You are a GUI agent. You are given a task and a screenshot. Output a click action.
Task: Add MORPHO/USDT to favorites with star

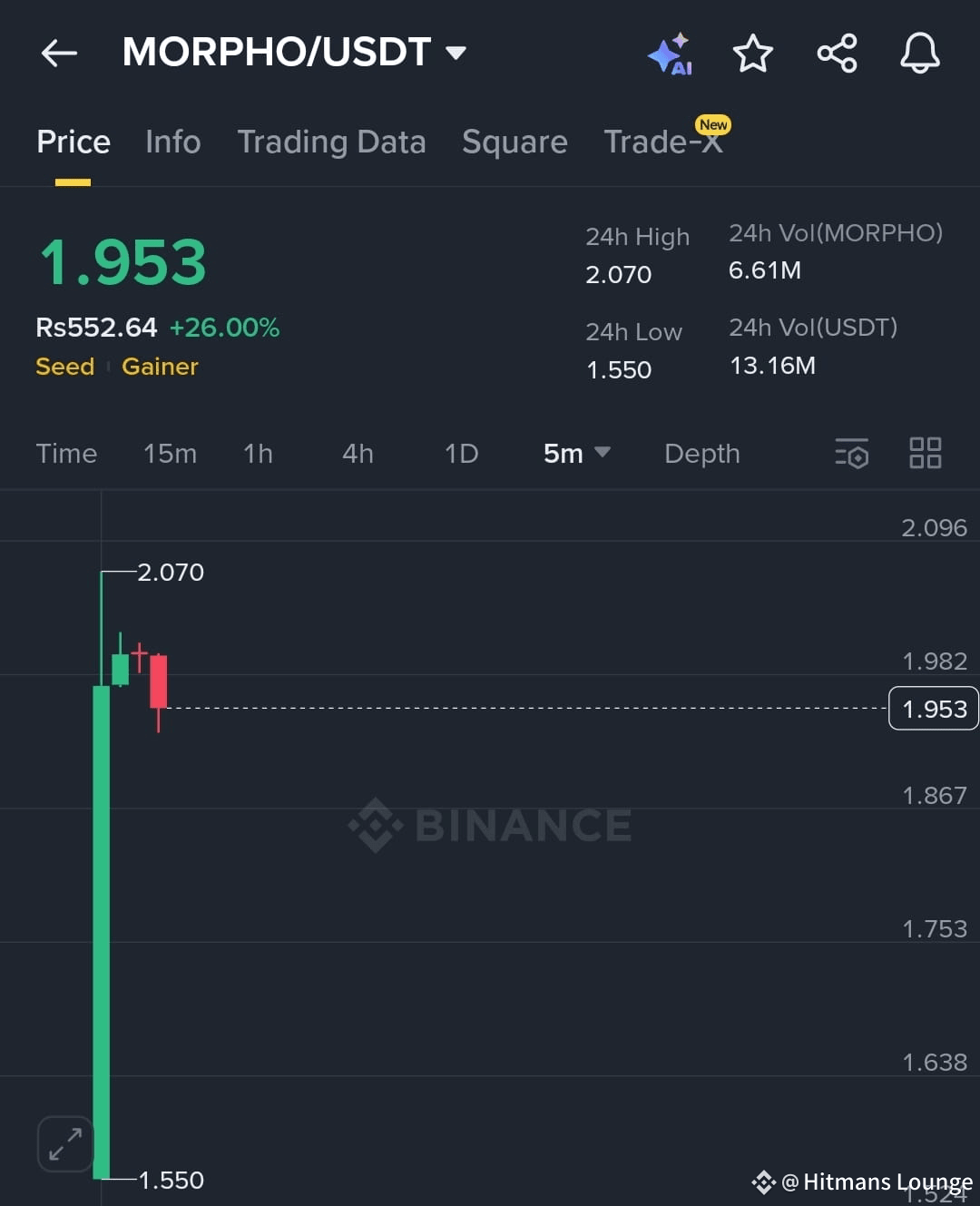(x=753, y=54)
